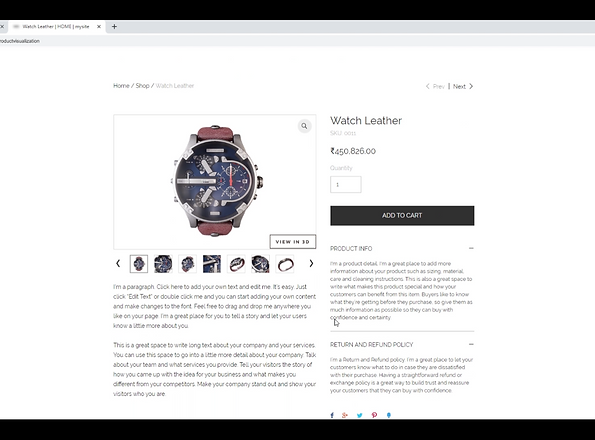Open a new browser tab
The height and width of the screenshot is (440, 595).
(x=114, y=27)
